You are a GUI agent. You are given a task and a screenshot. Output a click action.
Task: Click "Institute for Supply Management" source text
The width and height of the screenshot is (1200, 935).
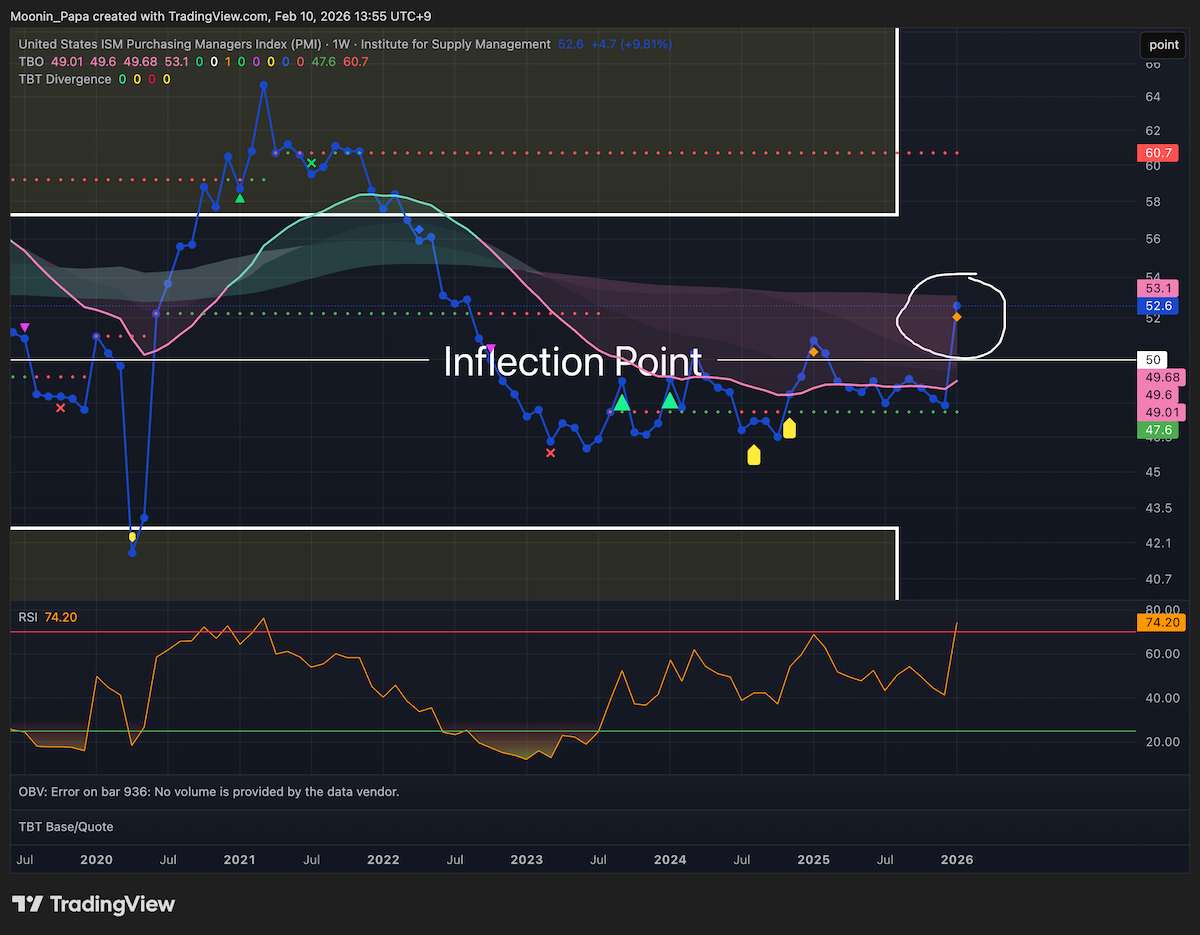pyautogui.click(x=457, y=44)
